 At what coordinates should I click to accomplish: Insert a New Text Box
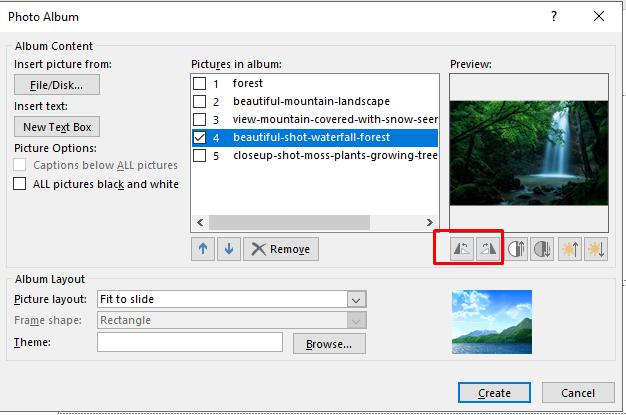(x=57, y=127)
